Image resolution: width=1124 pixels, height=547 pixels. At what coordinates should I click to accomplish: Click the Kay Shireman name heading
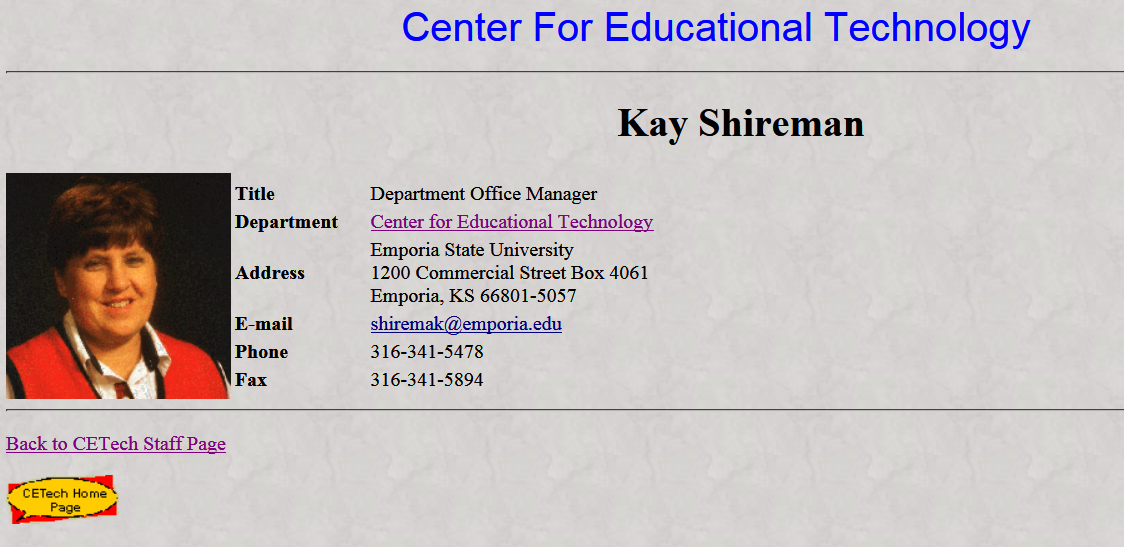[740, 123]
